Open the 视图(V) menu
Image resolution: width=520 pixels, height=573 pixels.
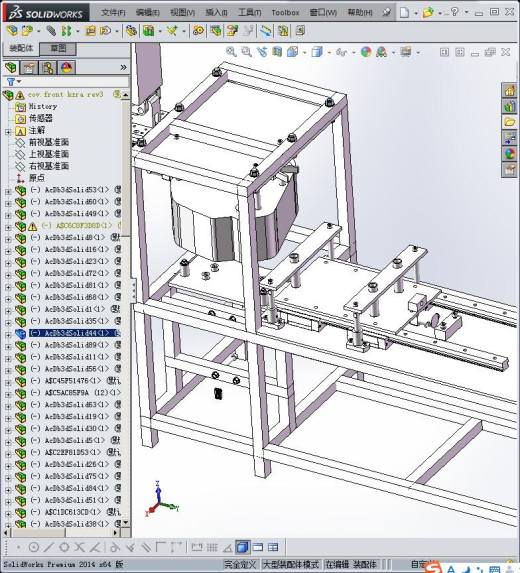pos(182,12)
